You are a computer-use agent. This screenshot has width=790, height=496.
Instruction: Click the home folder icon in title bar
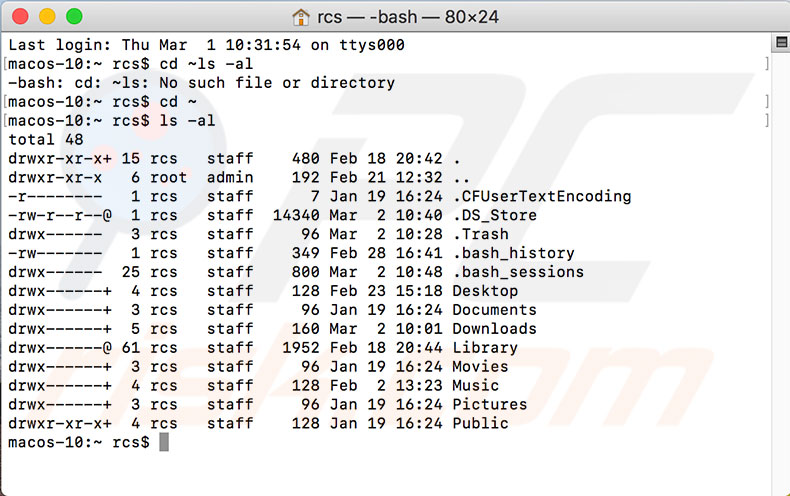pyautogui.click(x=301, y=17)
